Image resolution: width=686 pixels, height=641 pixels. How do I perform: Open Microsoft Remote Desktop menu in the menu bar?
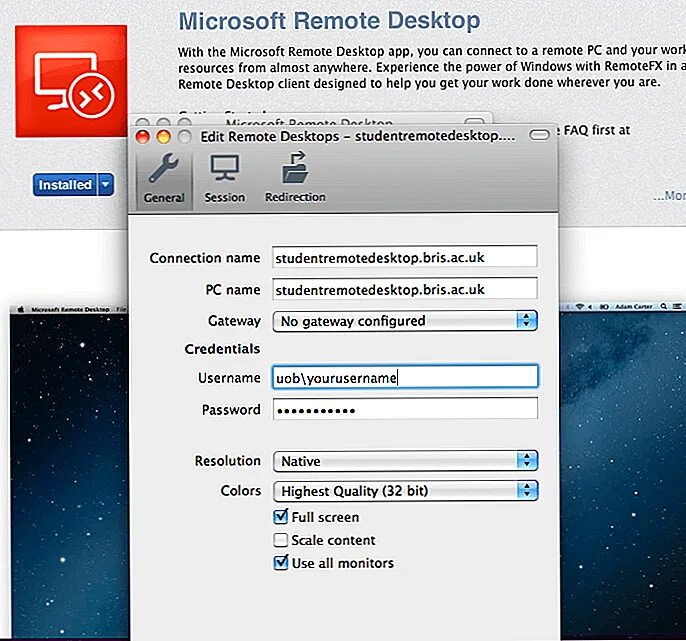tap(70, 309)
